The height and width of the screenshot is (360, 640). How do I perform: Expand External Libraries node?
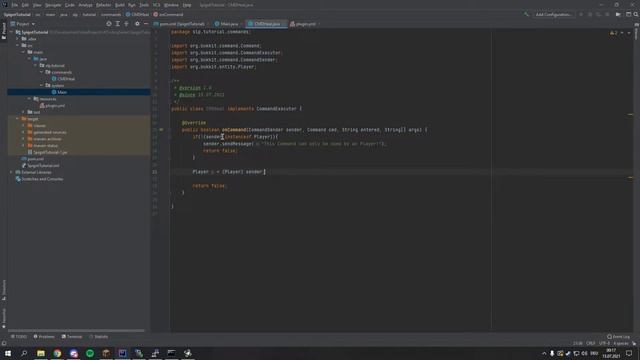point(11,172)
